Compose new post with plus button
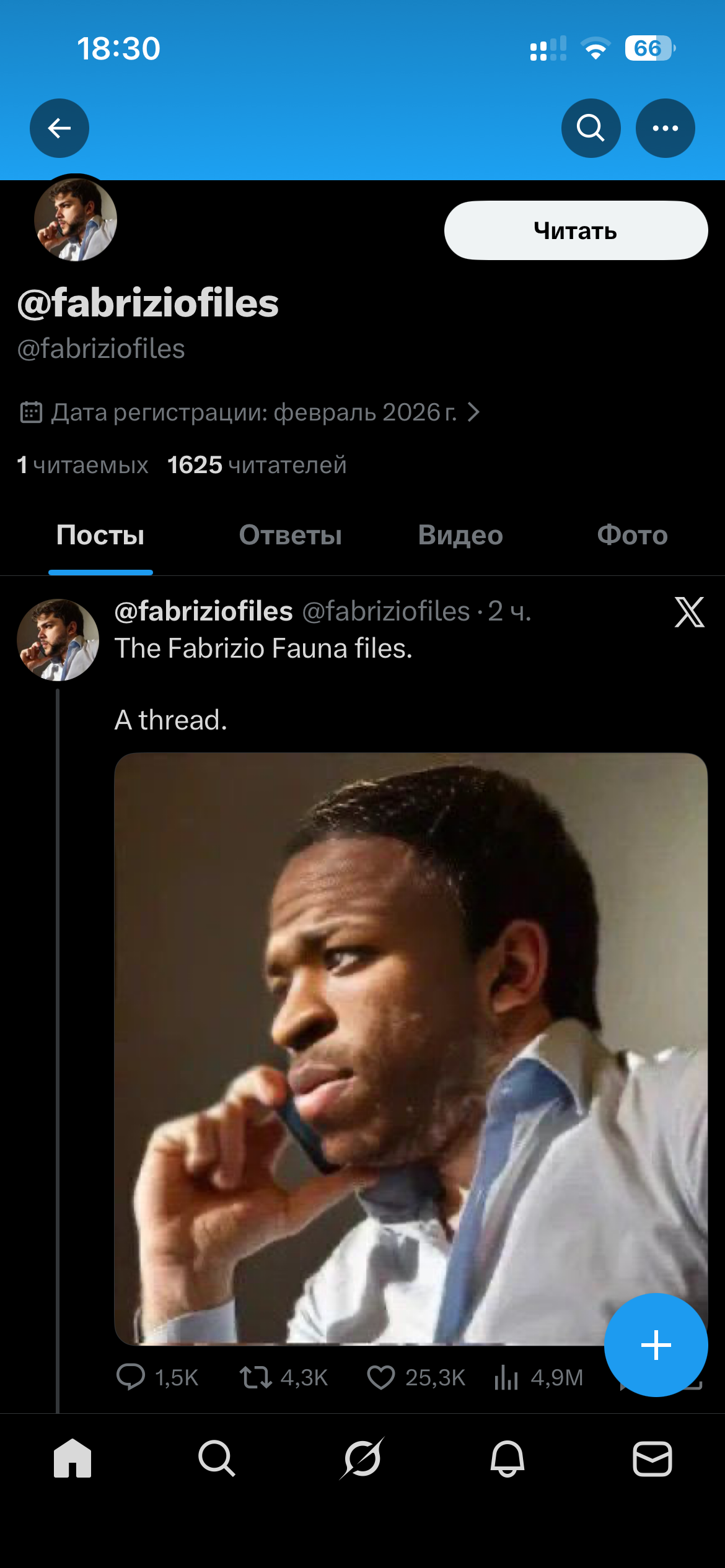This screenshot has height=1568, width=725. [x=656, y=1345]
